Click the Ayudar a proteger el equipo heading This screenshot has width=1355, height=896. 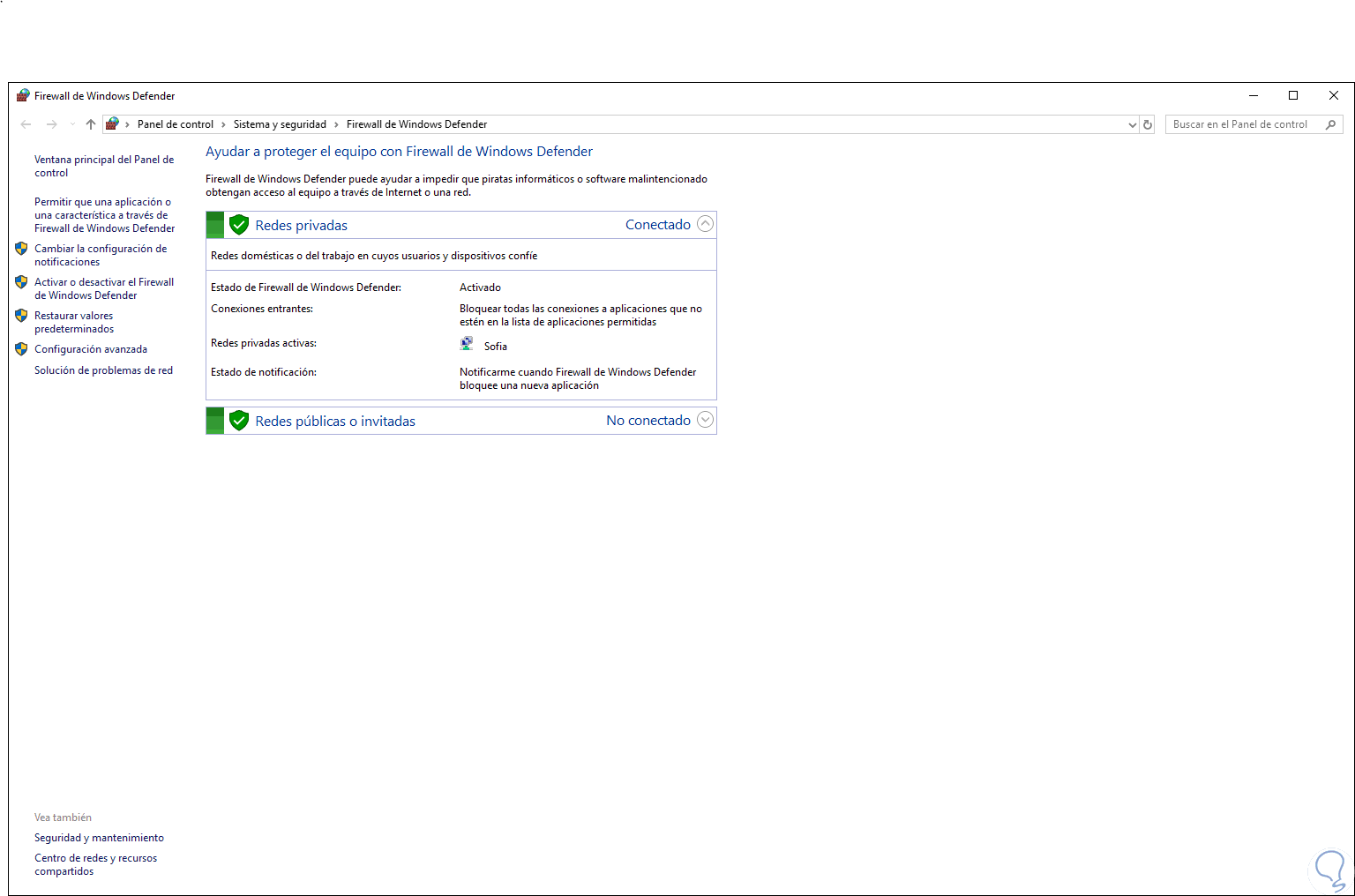pyautogui.click(x=399, y=152)
